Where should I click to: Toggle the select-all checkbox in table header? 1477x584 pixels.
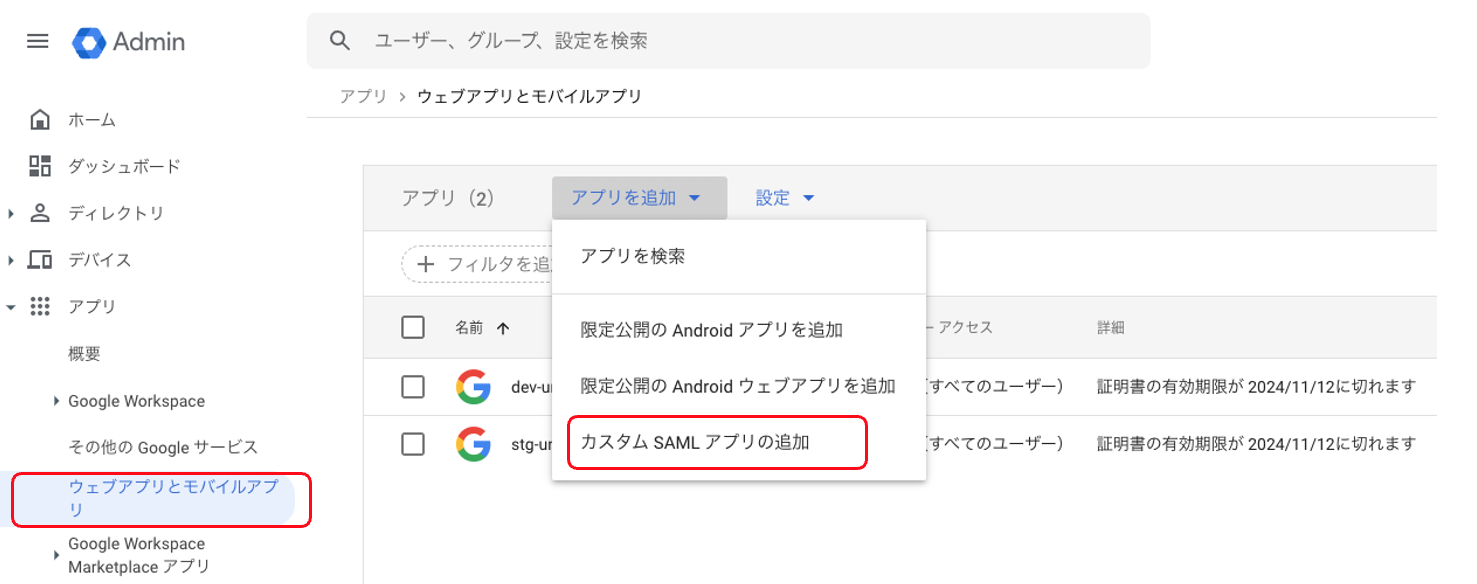[x=413, y=327]
